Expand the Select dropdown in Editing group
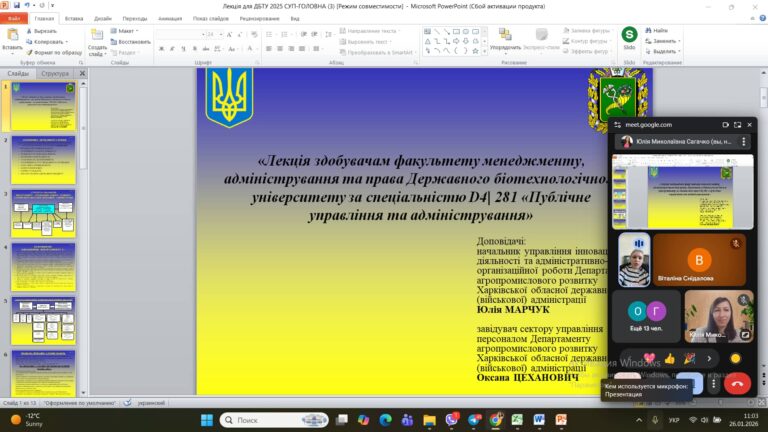This screenshot has width=768, height=432. (664, 52)
